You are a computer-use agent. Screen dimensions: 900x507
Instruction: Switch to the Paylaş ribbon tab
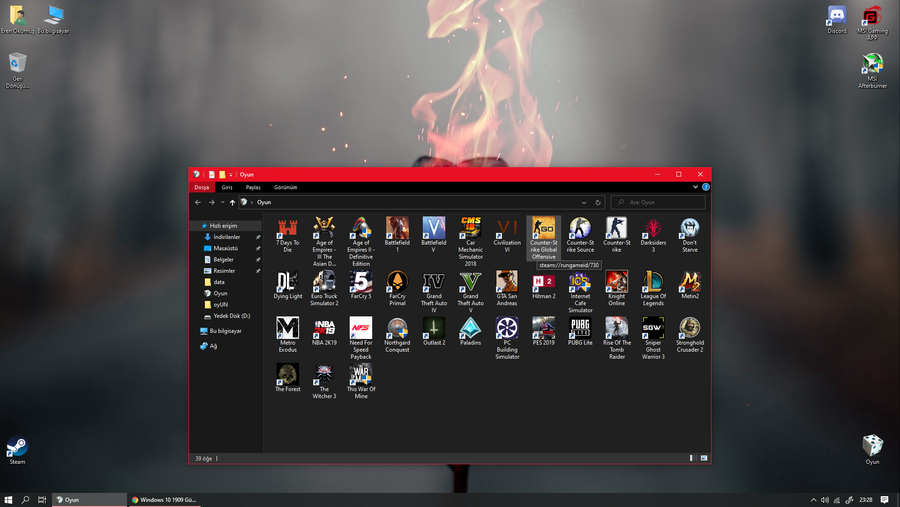tap(253, 187)
